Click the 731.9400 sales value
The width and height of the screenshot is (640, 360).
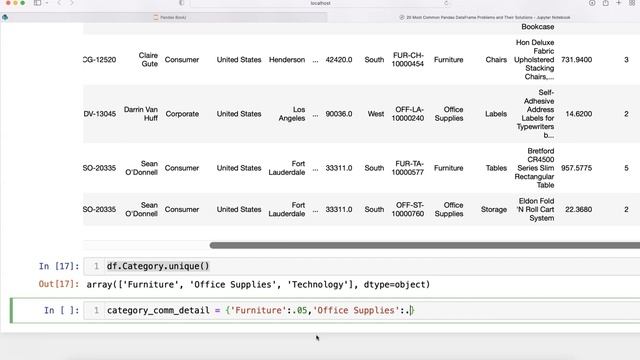(576, 60)
